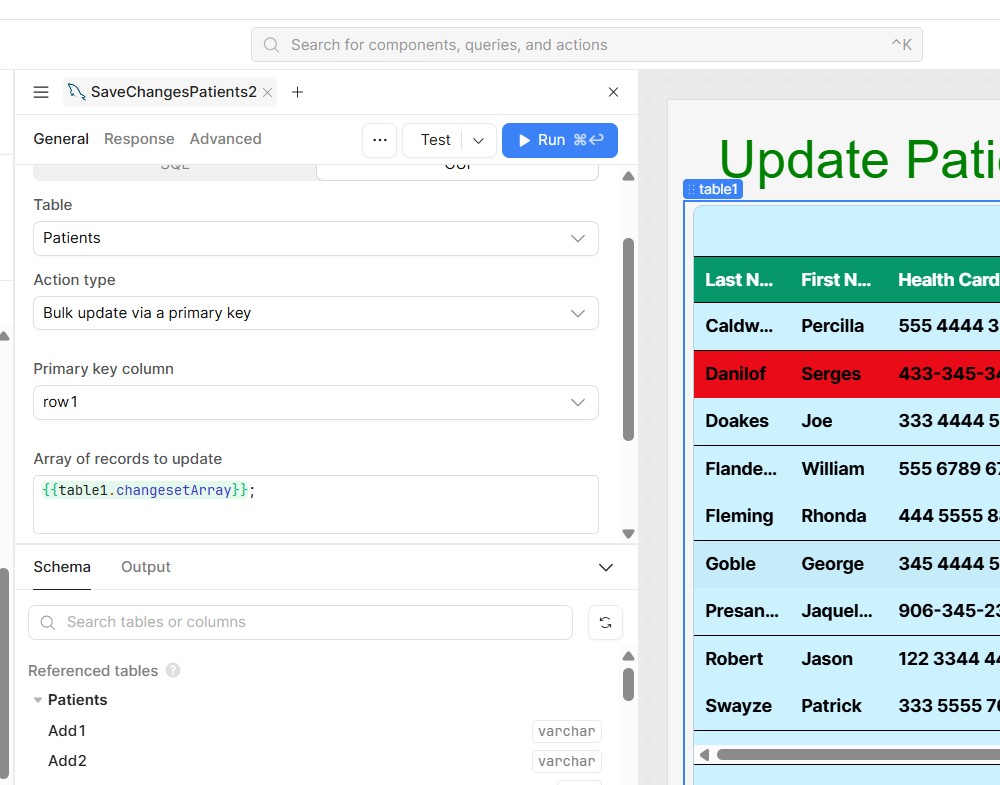Click the Test button

[435, 140]
